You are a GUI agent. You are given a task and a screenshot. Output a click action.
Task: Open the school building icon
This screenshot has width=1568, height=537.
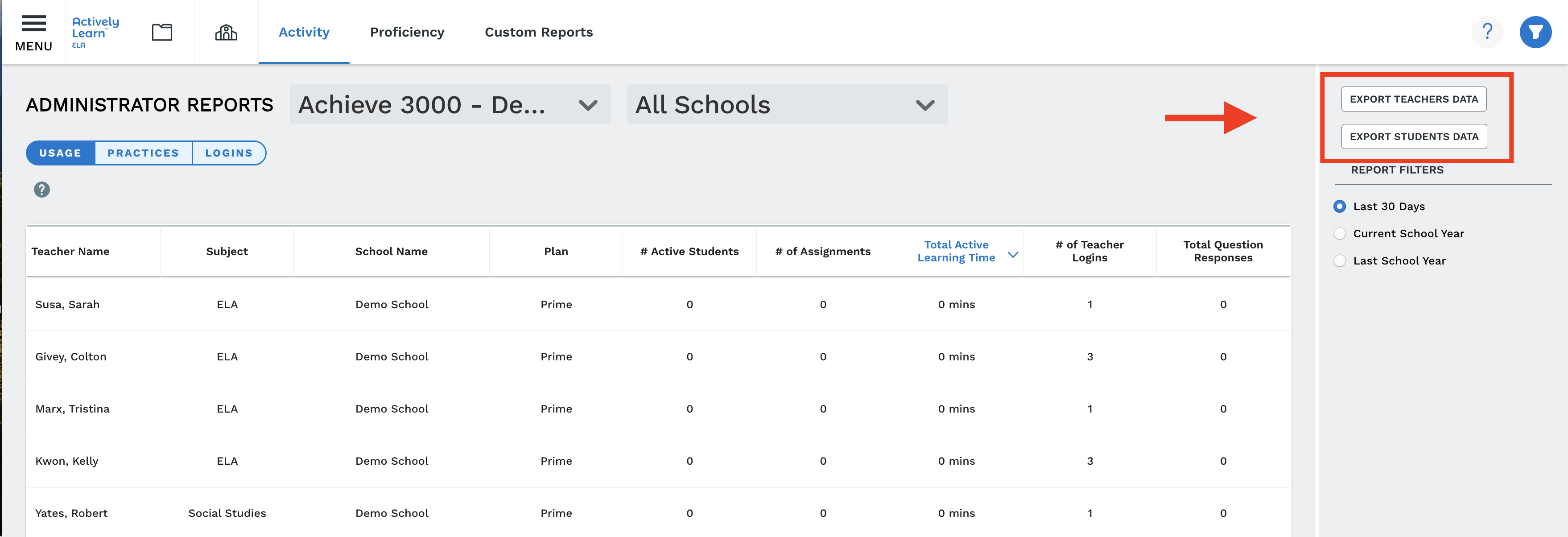pyautogui.click(x=226, y=32)
